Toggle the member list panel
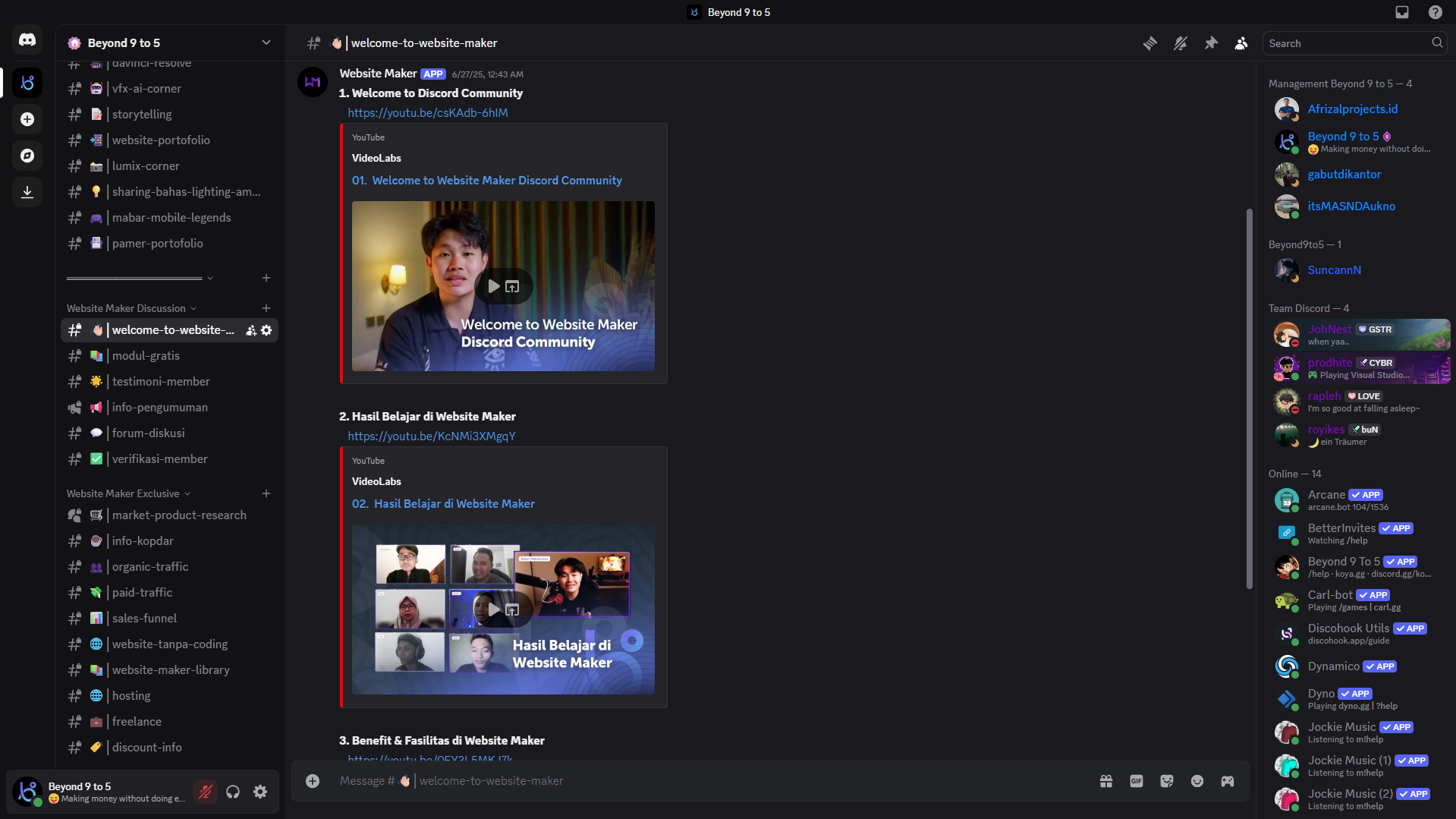The width and height of the screenshot is (1456, 819). point(1241,43)
